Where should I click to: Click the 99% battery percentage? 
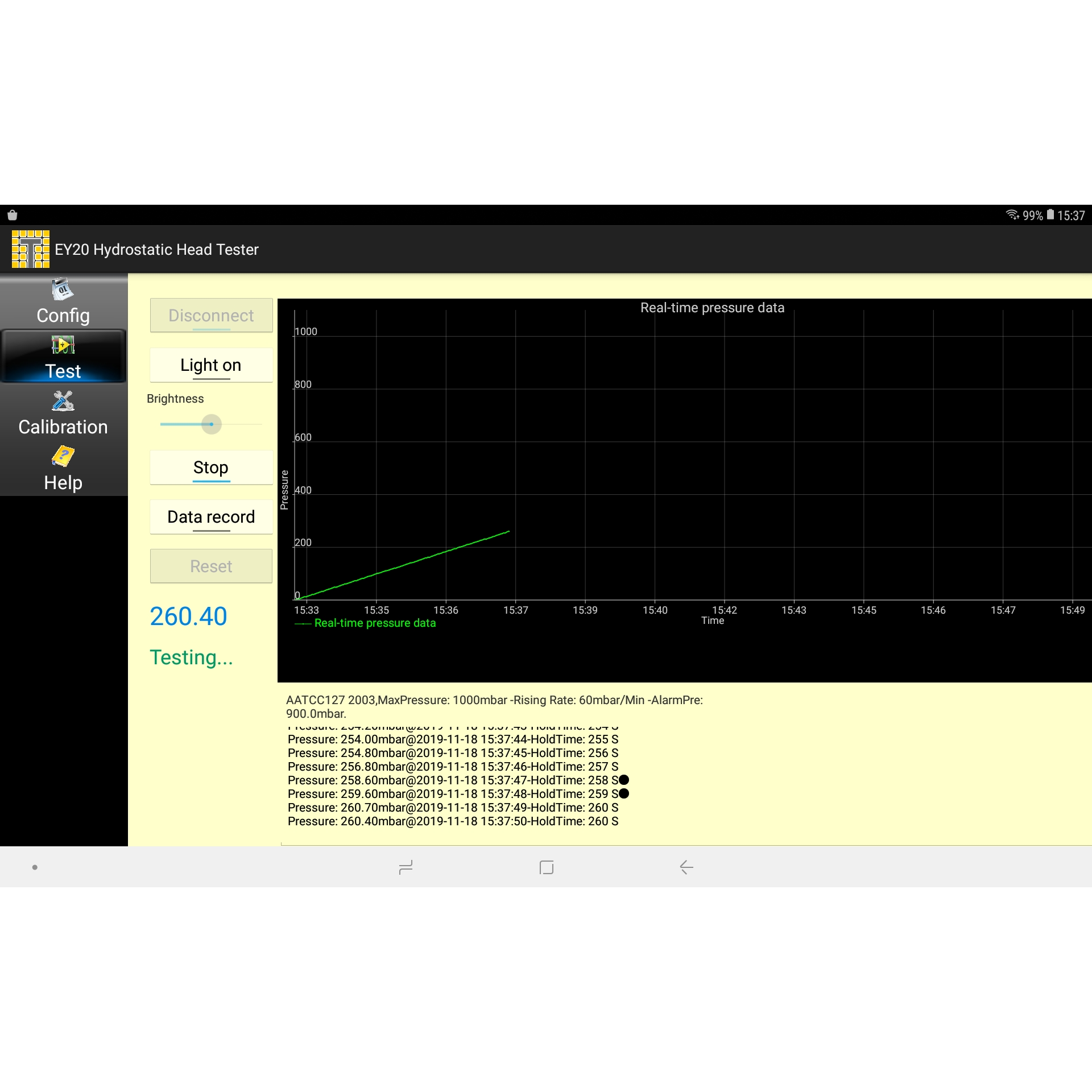pos(1033,216)
